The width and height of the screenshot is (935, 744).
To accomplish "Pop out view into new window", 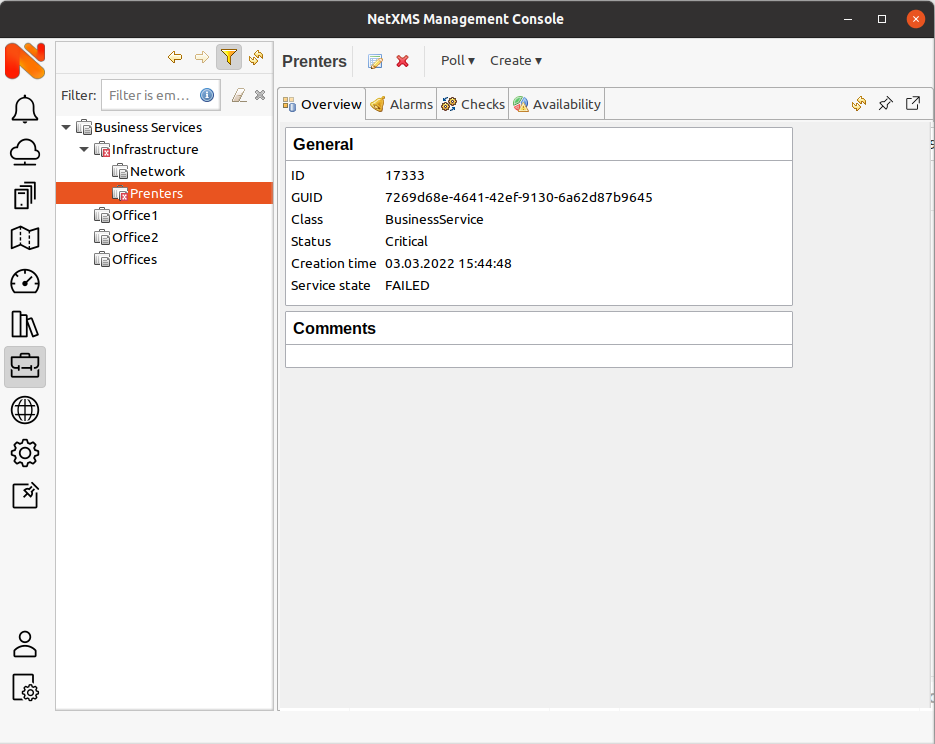I will [x=913, y=104].
